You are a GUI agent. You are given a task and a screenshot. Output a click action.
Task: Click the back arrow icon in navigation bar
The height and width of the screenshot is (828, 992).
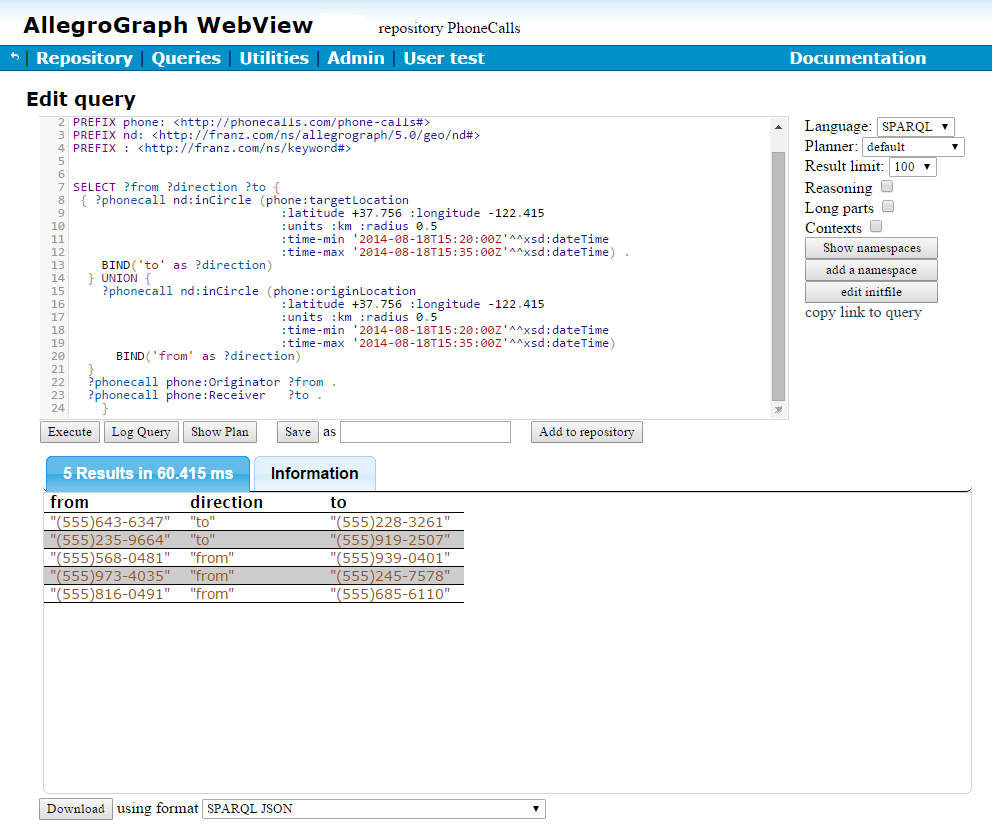[x=14, y=58]
